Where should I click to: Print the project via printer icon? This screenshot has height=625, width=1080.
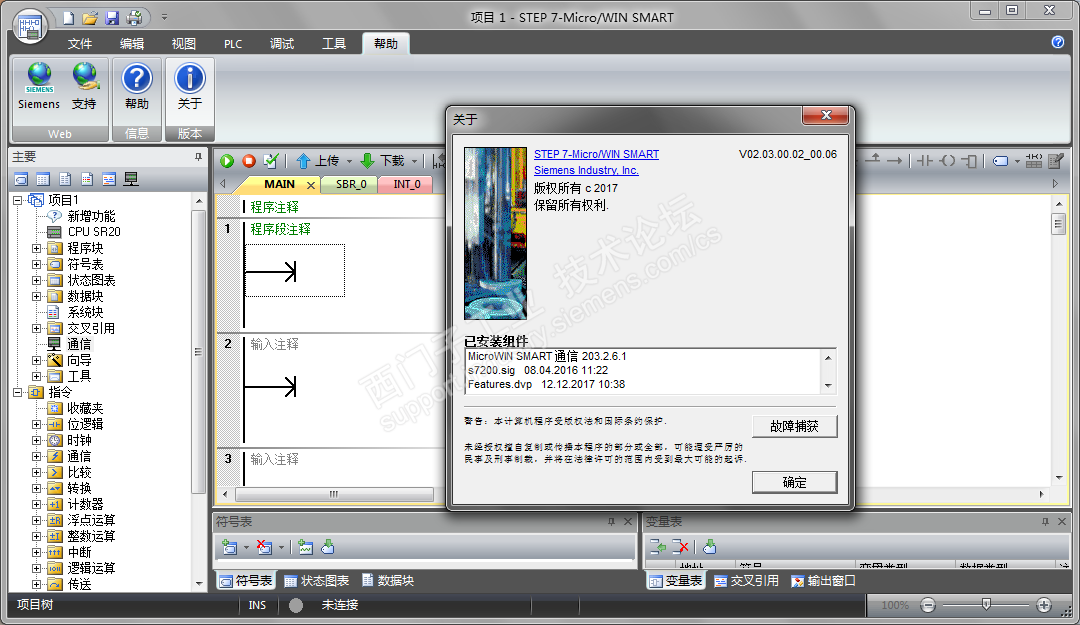point(134,17)
